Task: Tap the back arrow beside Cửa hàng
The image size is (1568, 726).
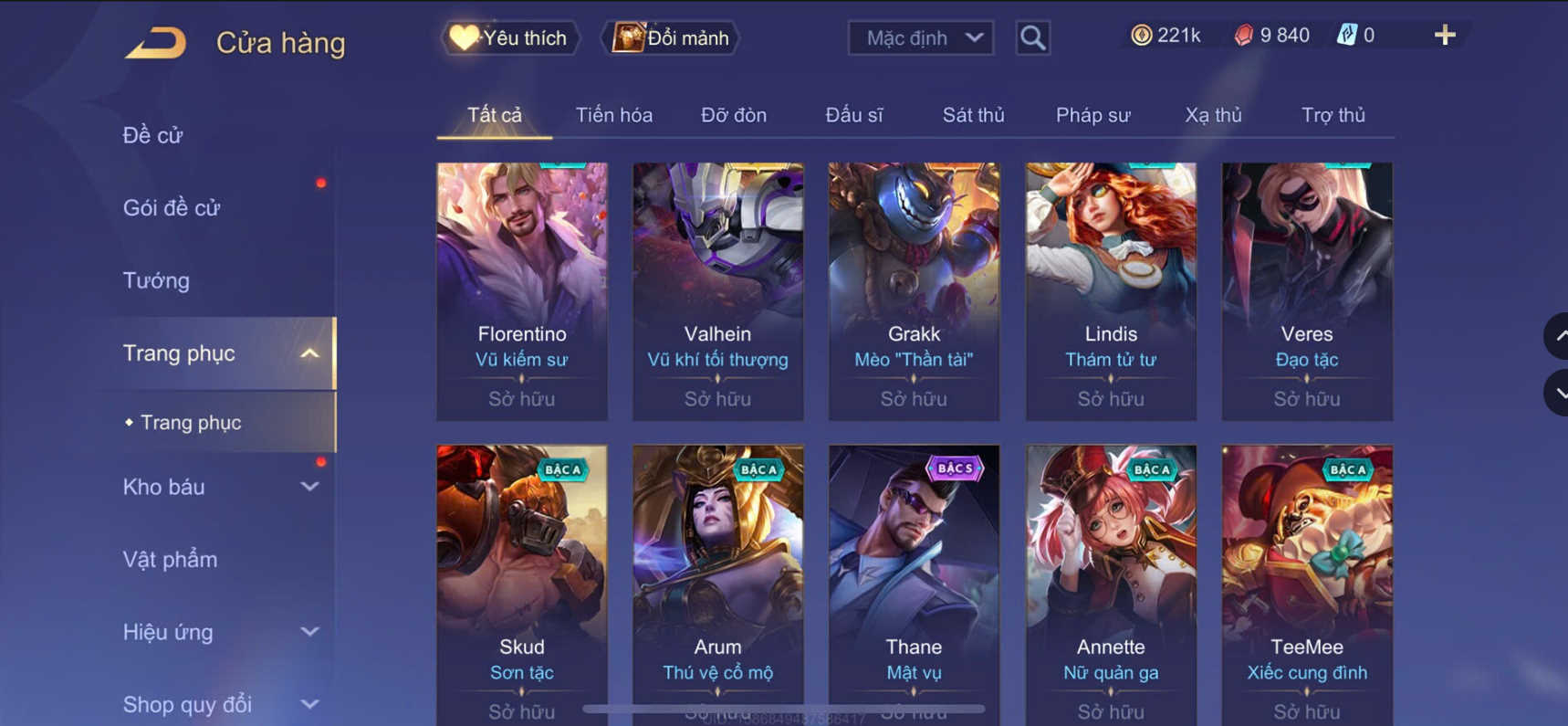Action: (x=155, y=43)
